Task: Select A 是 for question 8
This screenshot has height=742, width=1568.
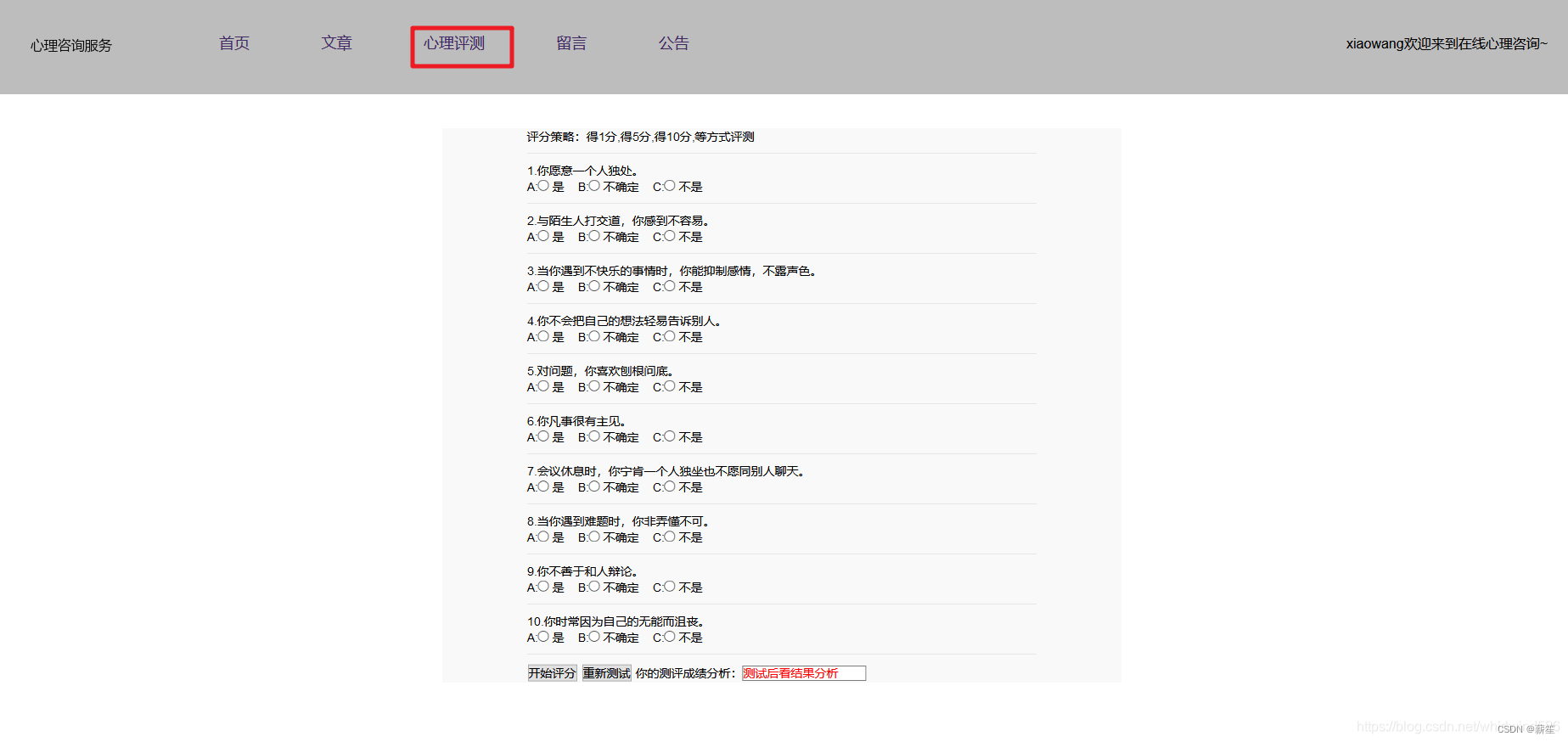Action: pos(543,537)
